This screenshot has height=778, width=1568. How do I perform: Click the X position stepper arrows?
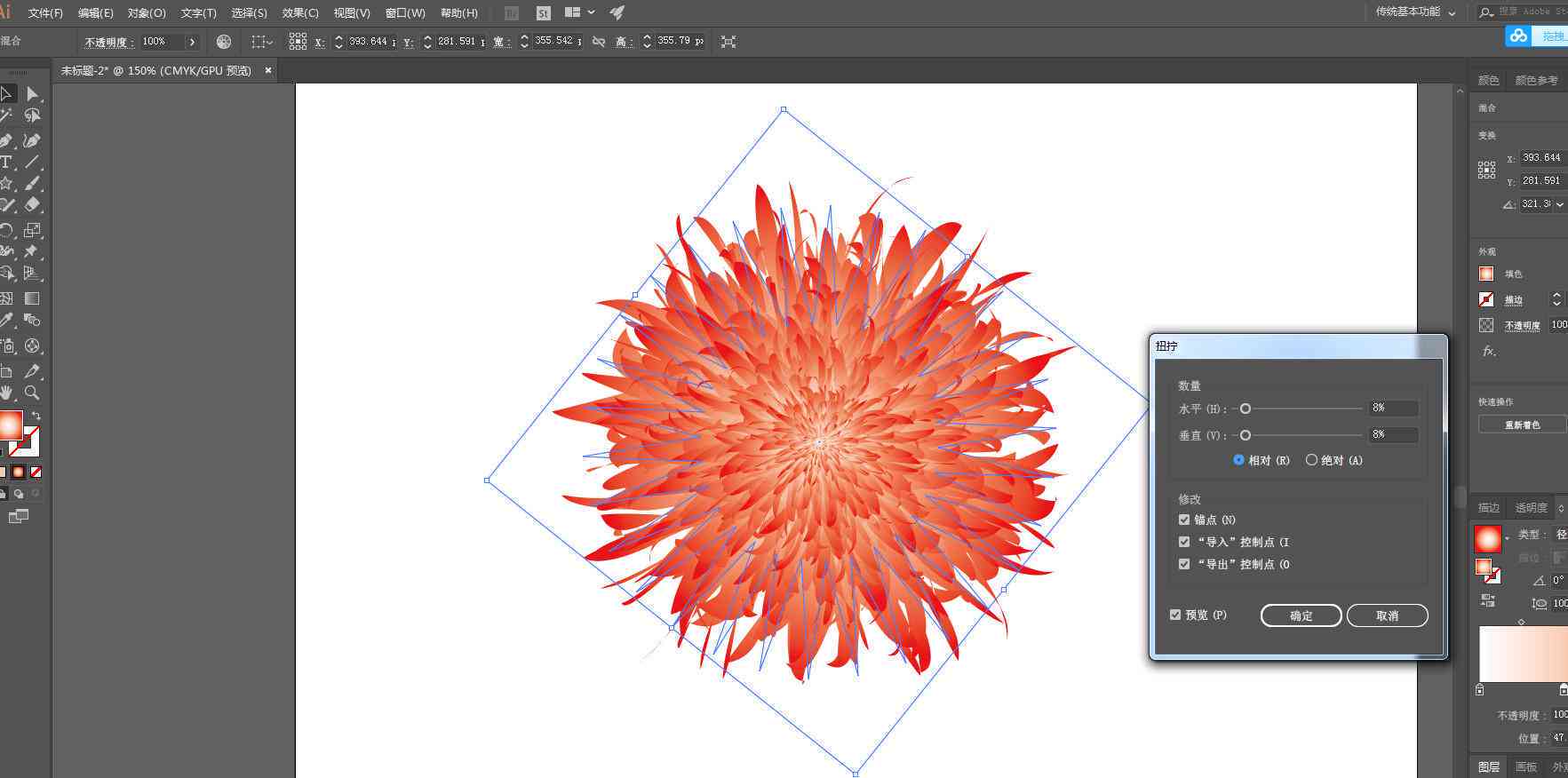(x=338, y=42)
